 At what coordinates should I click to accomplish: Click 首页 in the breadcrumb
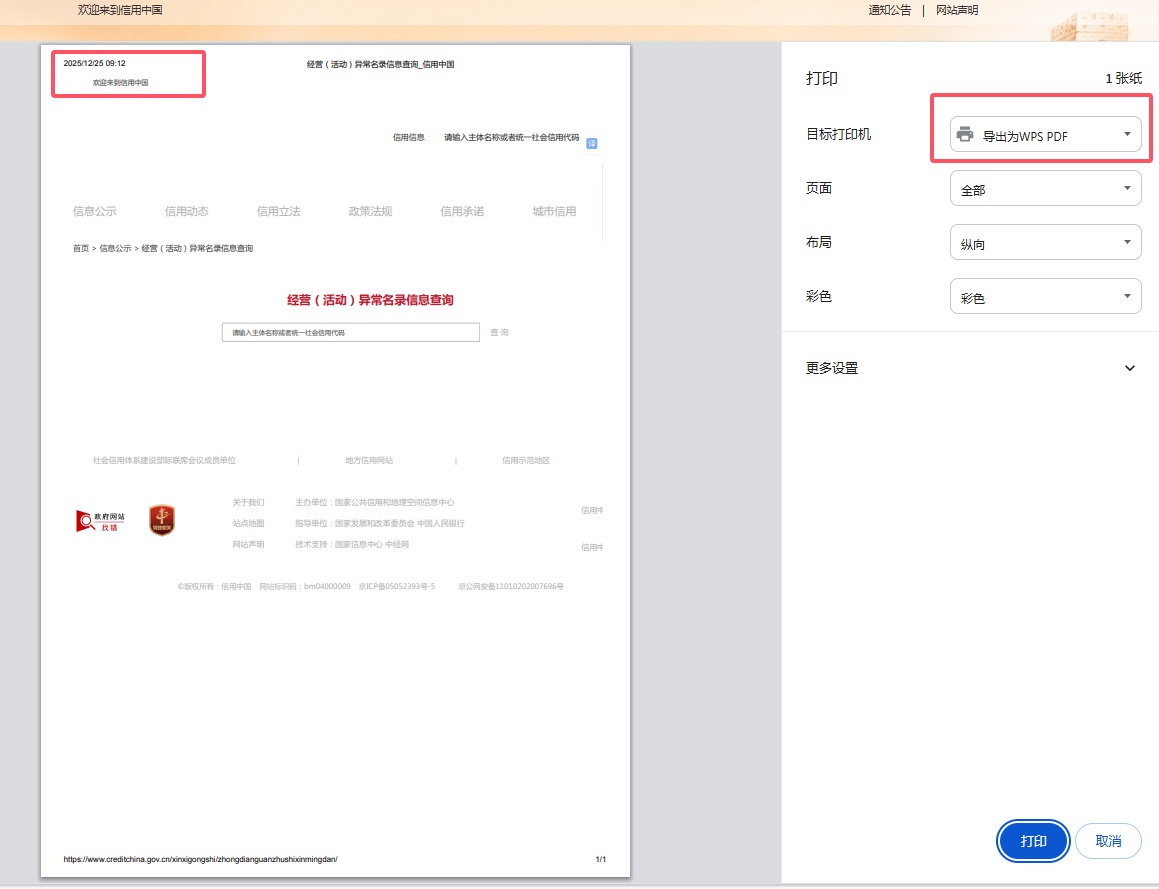click(80, 248)
